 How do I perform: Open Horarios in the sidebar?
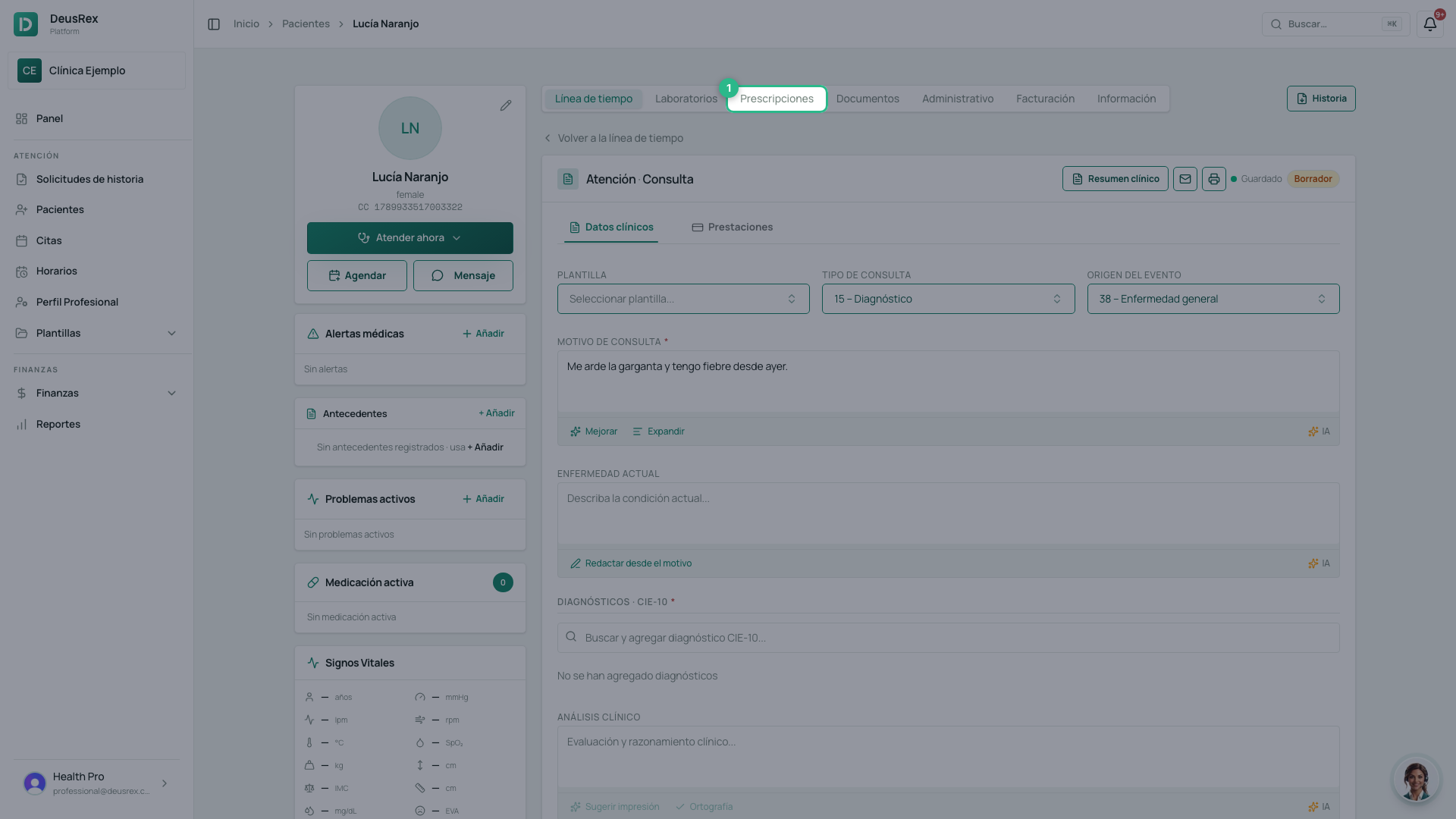pos(96,271)
